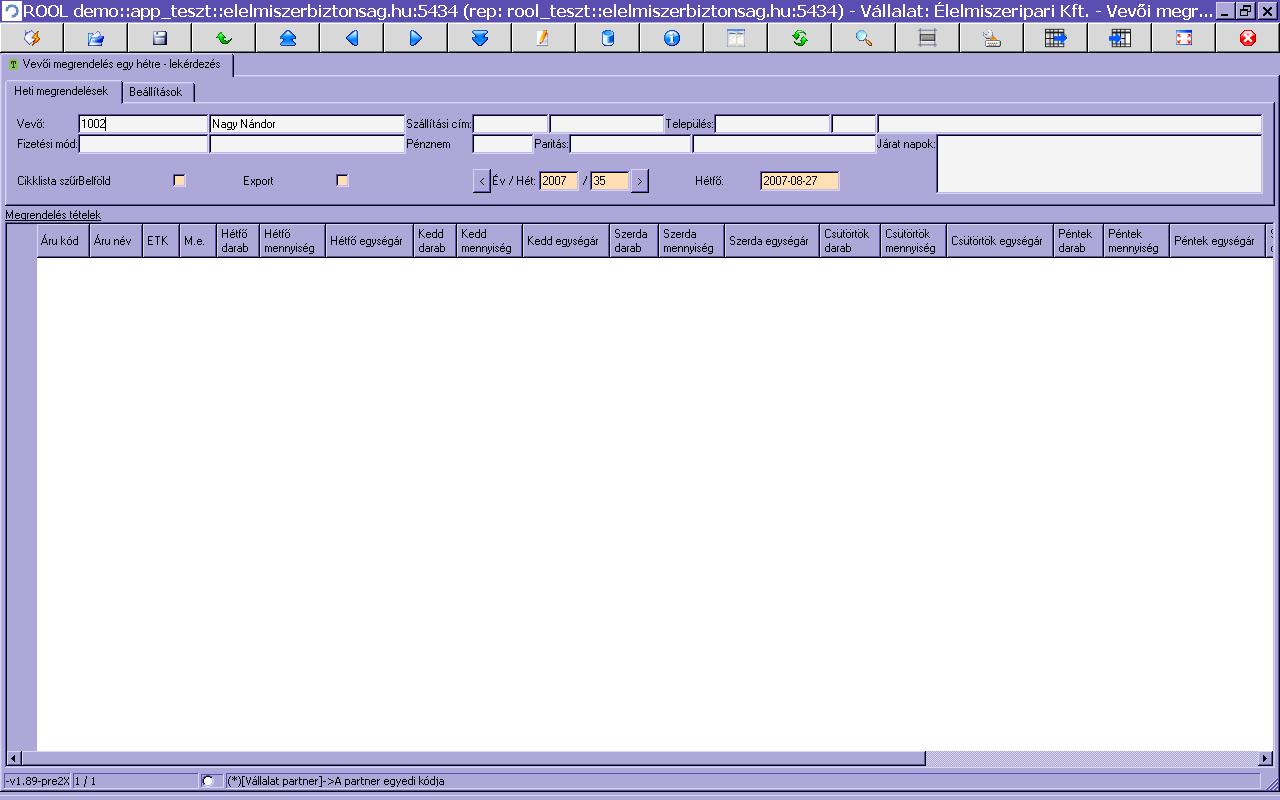Click the Áru kód column header
The height and width of the screenshot is (800, 1280).
tap(63, 241)
